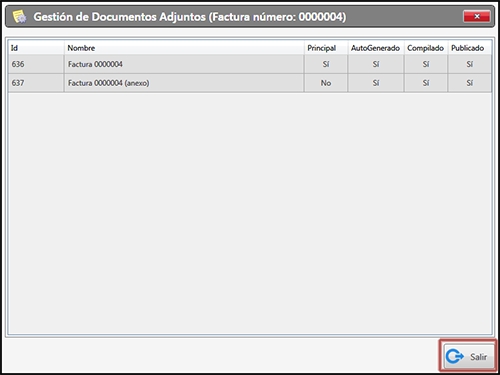Screen dimensions: 500x375
Task: Sort by the Id column header
Action: click(36, 48)
